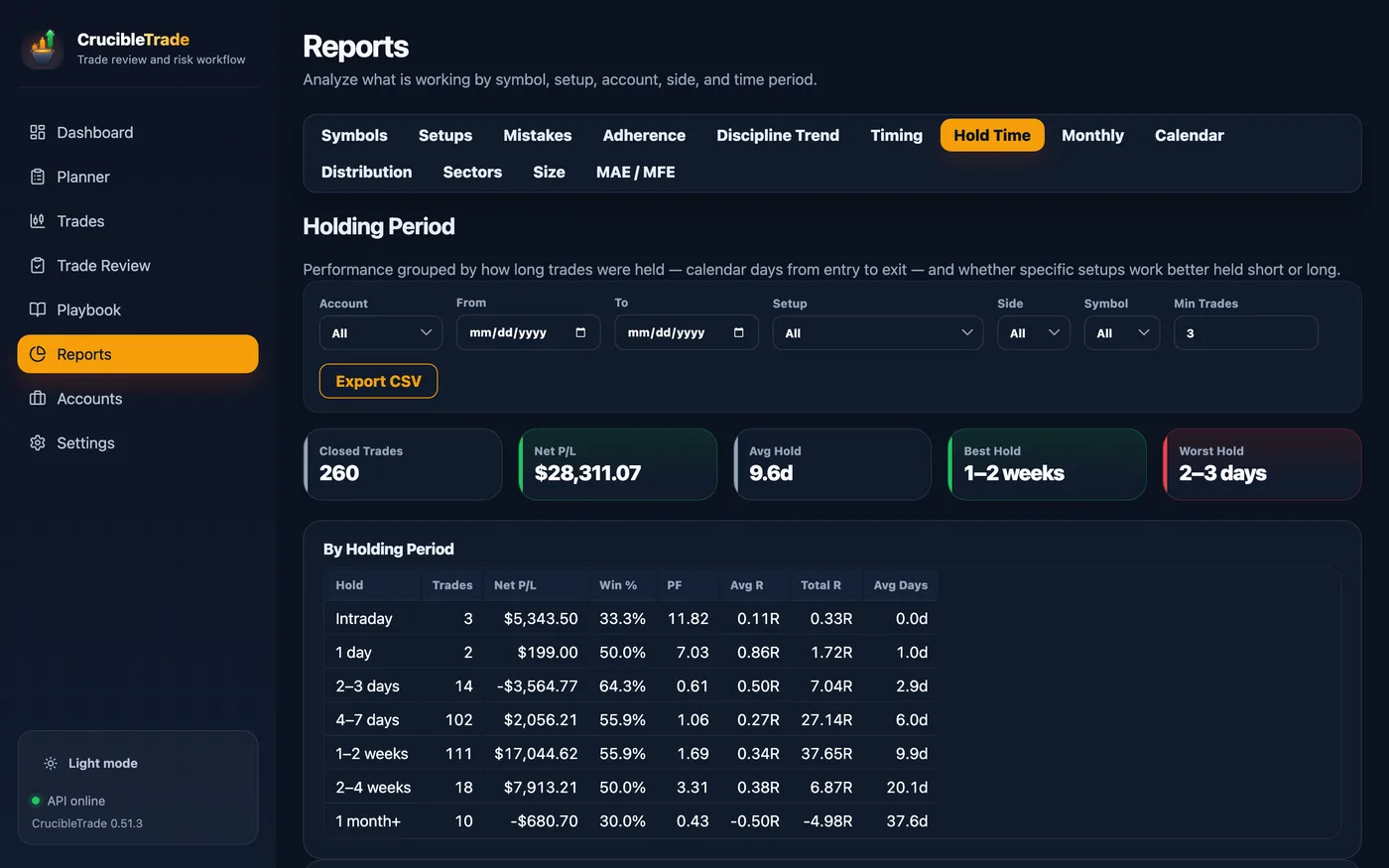Open the Timing report tab
Screen dimensions: 1389x868
point(897,135)
